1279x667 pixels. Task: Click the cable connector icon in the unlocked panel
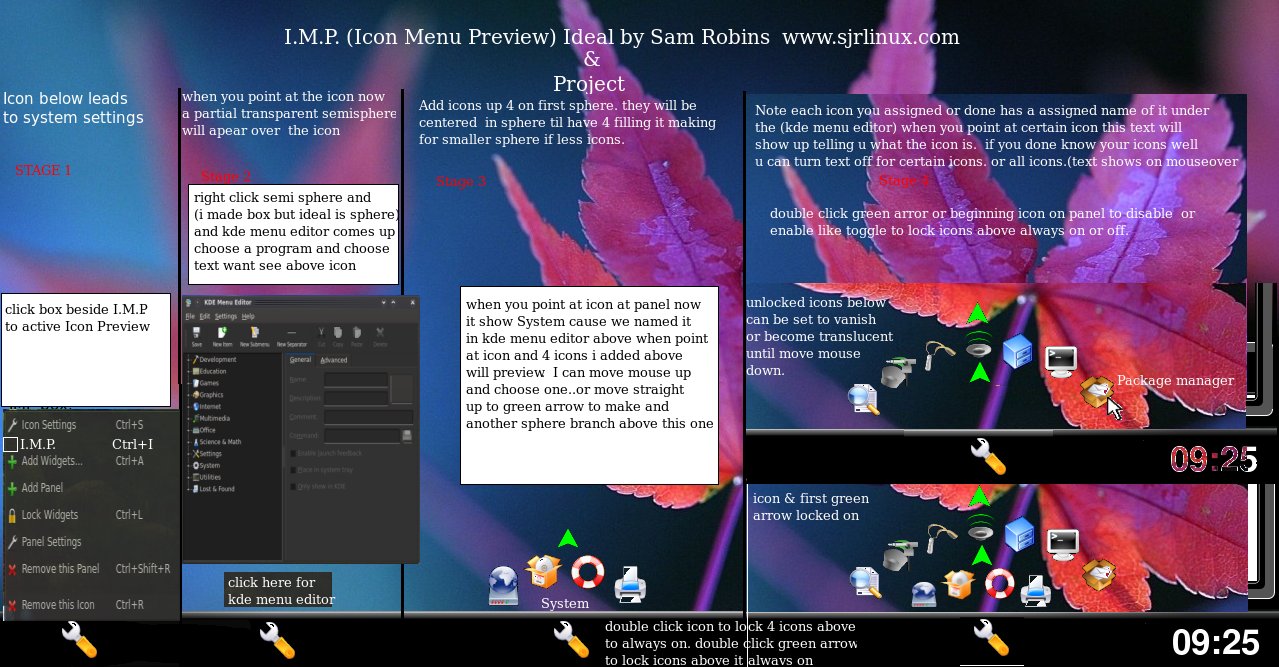point(940,356)
